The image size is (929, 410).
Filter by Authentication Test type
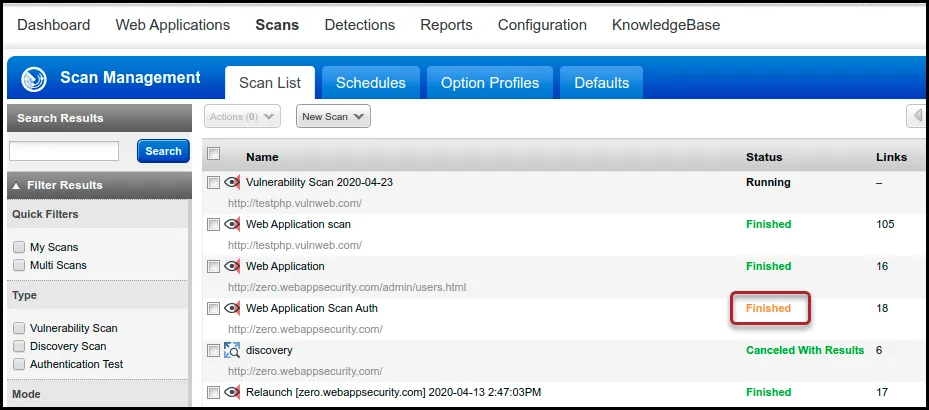pyautogui.click(x=19, y=364)
